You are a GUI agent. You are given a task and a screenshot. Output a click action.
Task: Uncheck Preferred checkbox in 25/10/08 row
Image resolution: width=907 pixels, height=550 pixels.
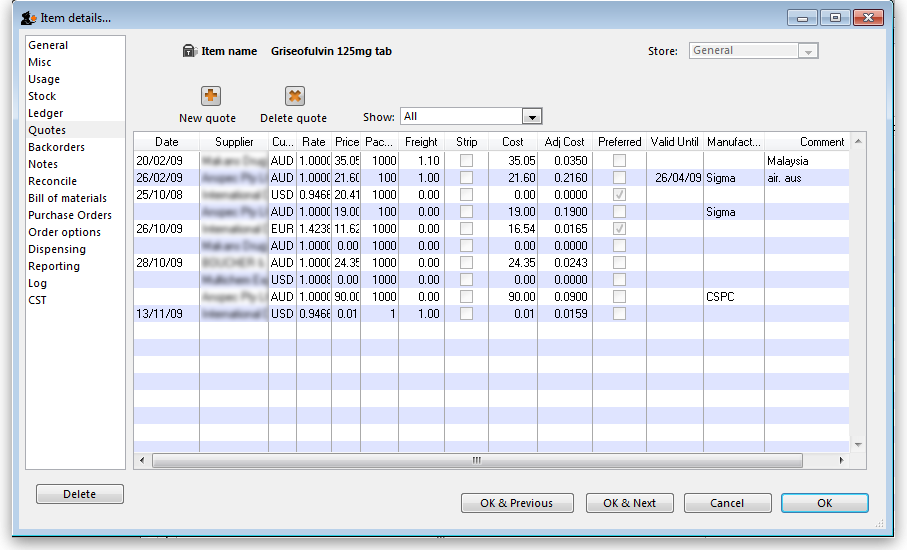pyautogui.click(x=620, y=195)
